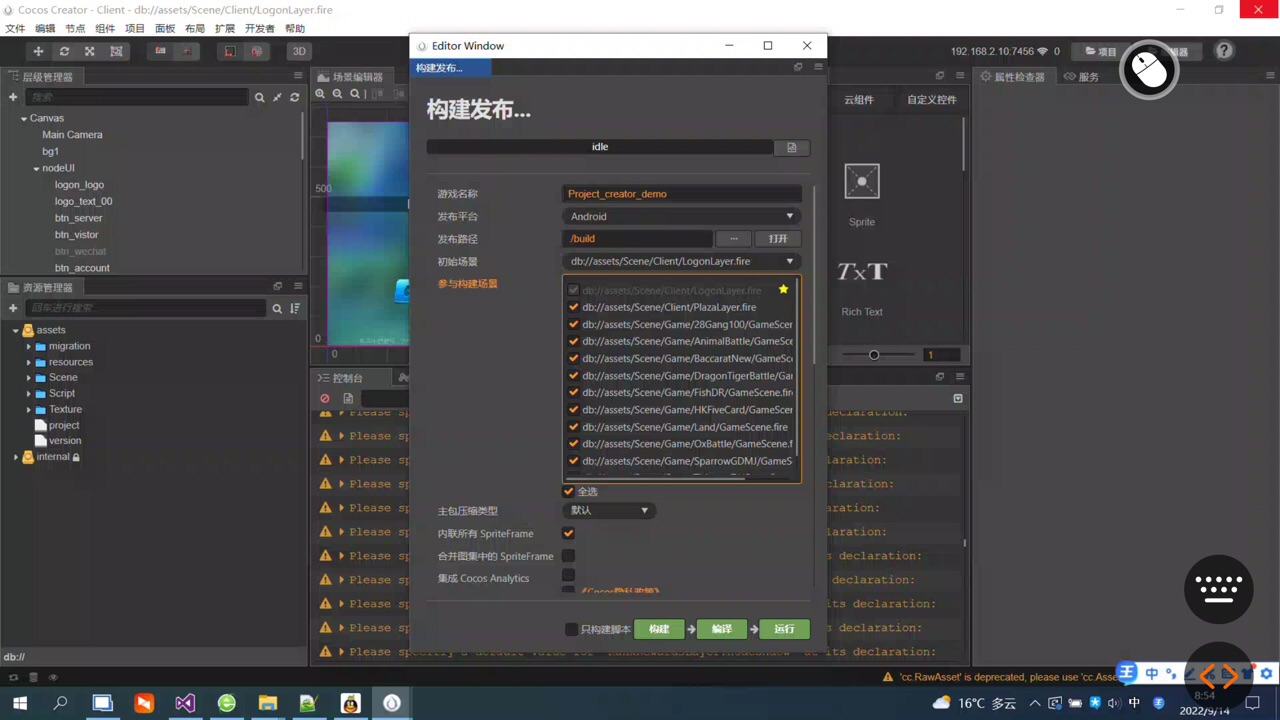Click the game name input field
This screenshot has height=720, width=1280.
[x=682, y=194]
